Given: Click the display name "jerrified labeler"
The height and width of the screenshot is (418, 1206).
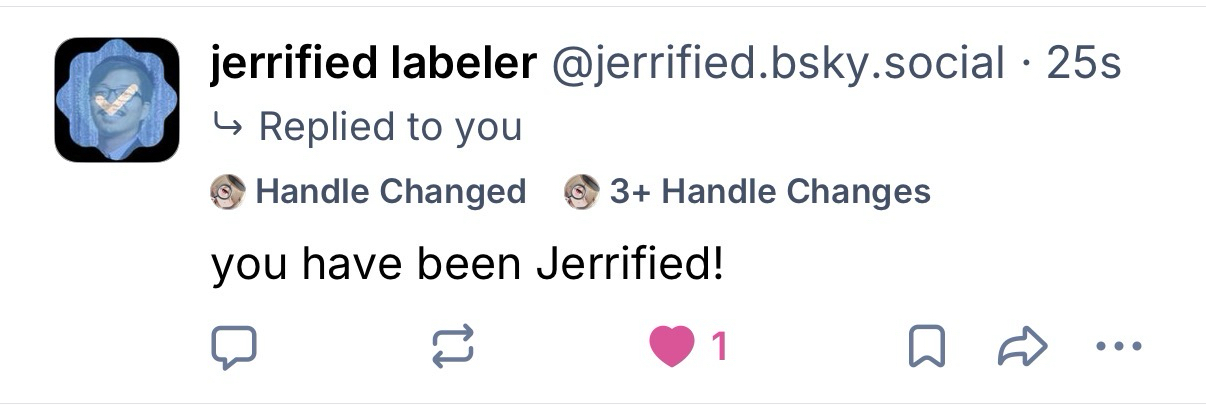Looking at the screenshot, I should pos(373,65).
